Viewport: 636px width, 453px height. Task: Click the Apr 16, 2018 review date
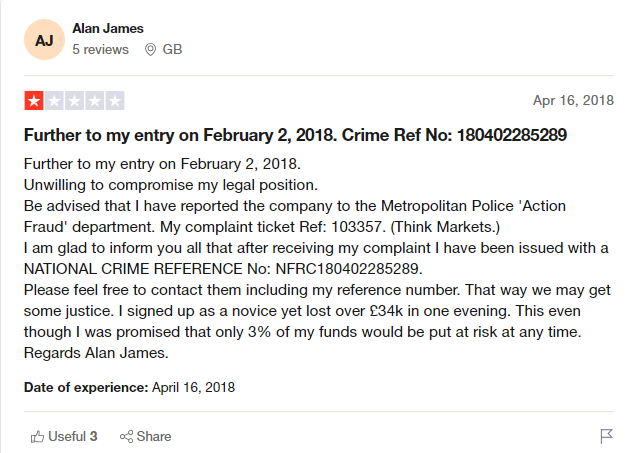573,100
